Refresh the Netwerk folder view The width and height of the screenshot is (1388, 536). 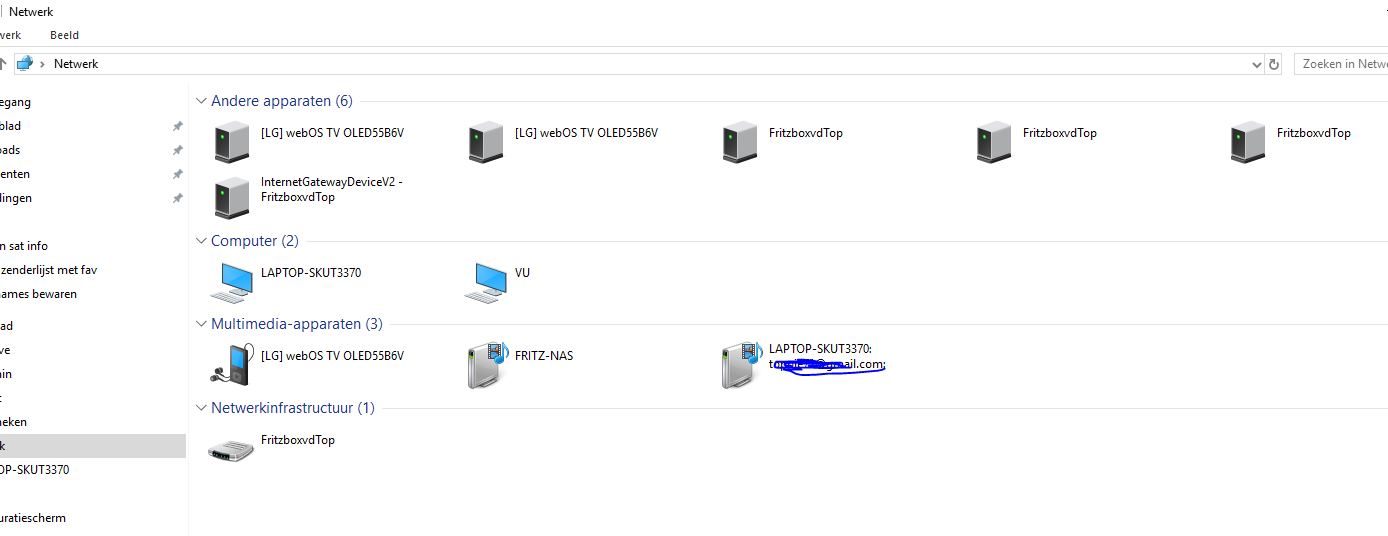coord(1274,64)
